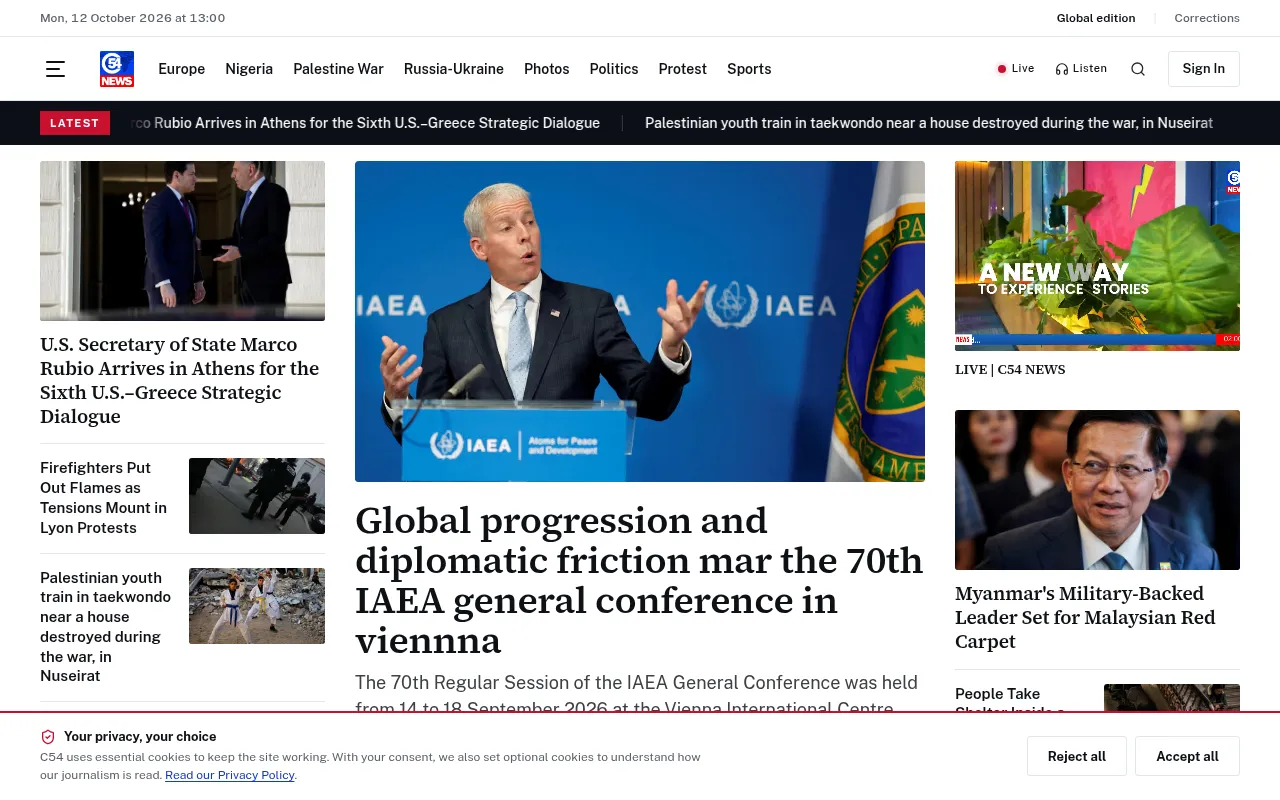
Task: Click the 12 October 2026 date text
Action: pyautogui.click(x=133, y=18)
